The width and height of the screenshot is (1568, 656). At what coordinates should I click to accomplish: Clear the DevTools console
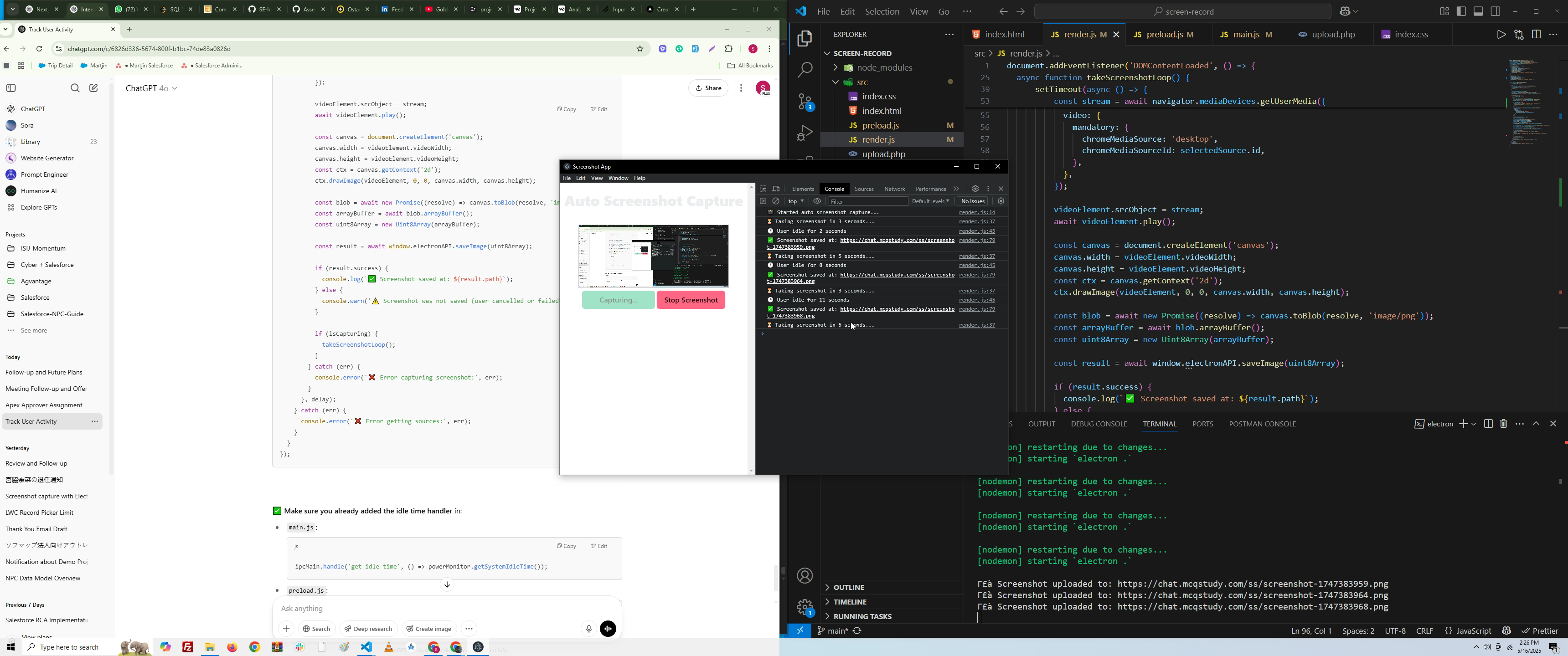[x=776, y=201]
